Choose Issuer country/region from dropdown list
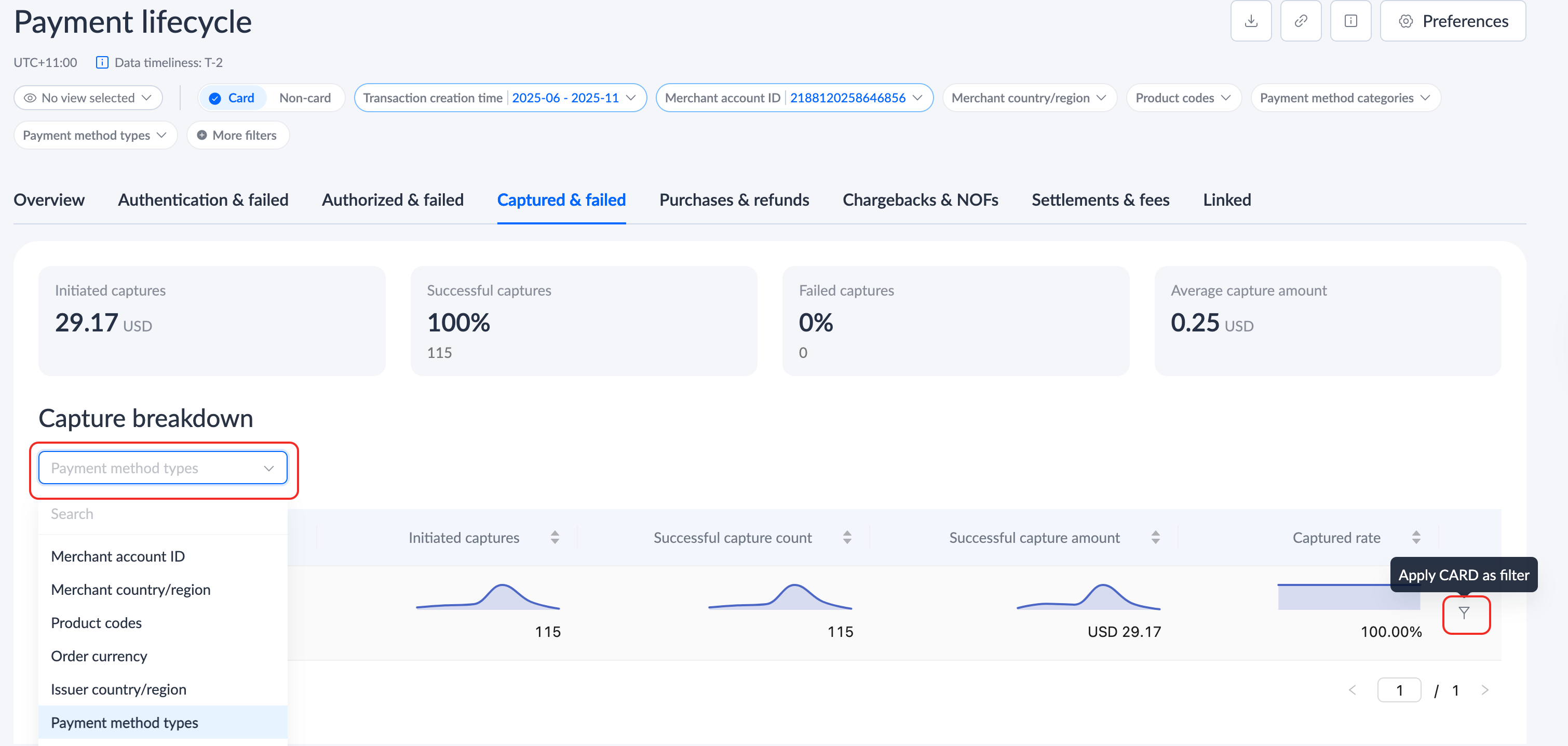The width and height of the screenshot is (1568, 746). click(x=119, y=689)
